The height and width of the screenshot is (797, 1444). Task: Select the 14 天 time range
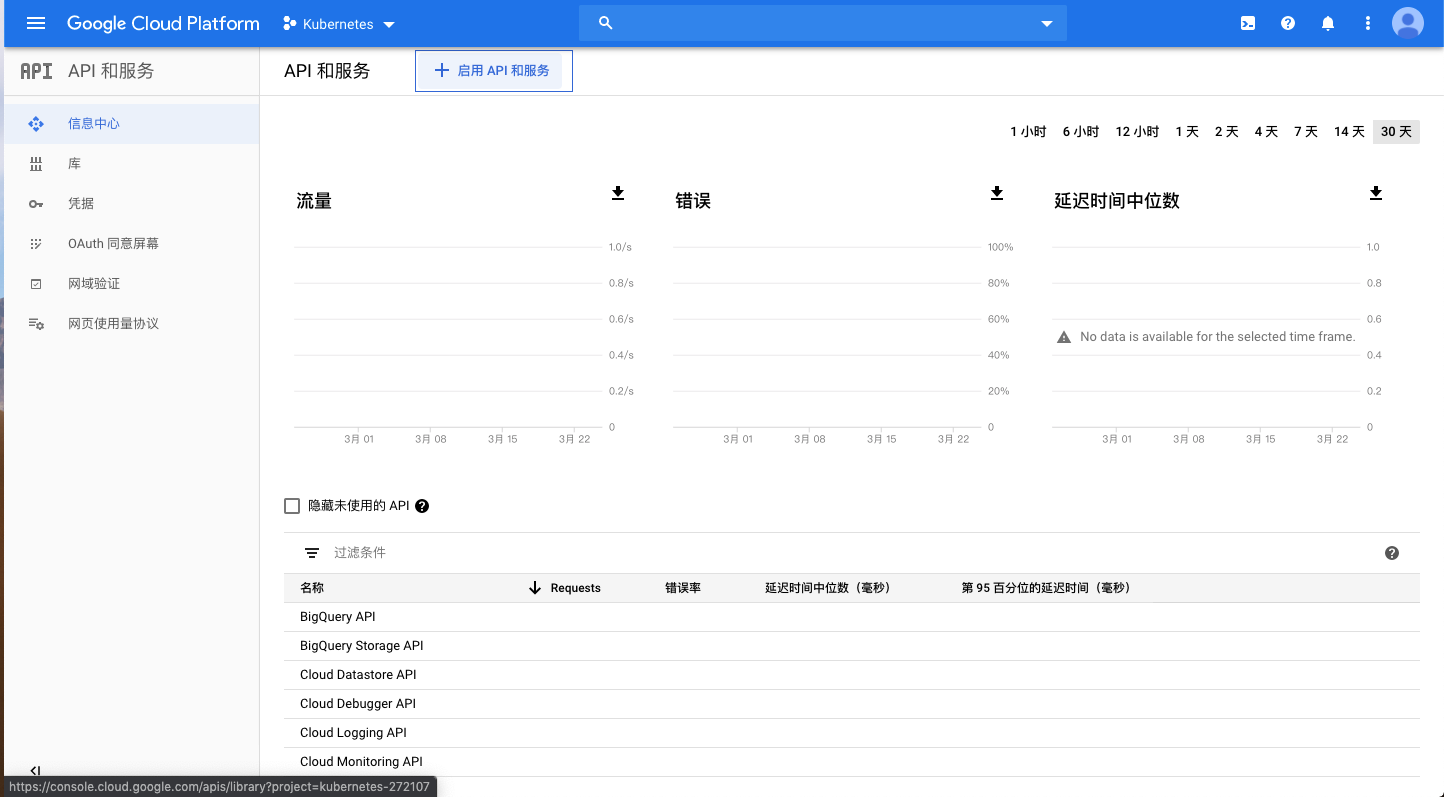[1349, 132]
